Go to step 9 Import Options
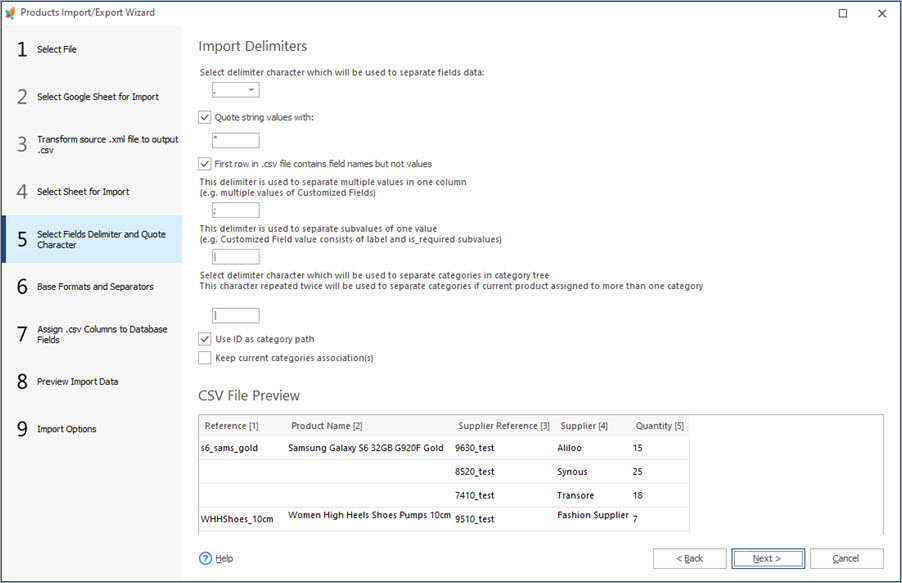Viewport: 902px width, 583px height. point(92,429)
